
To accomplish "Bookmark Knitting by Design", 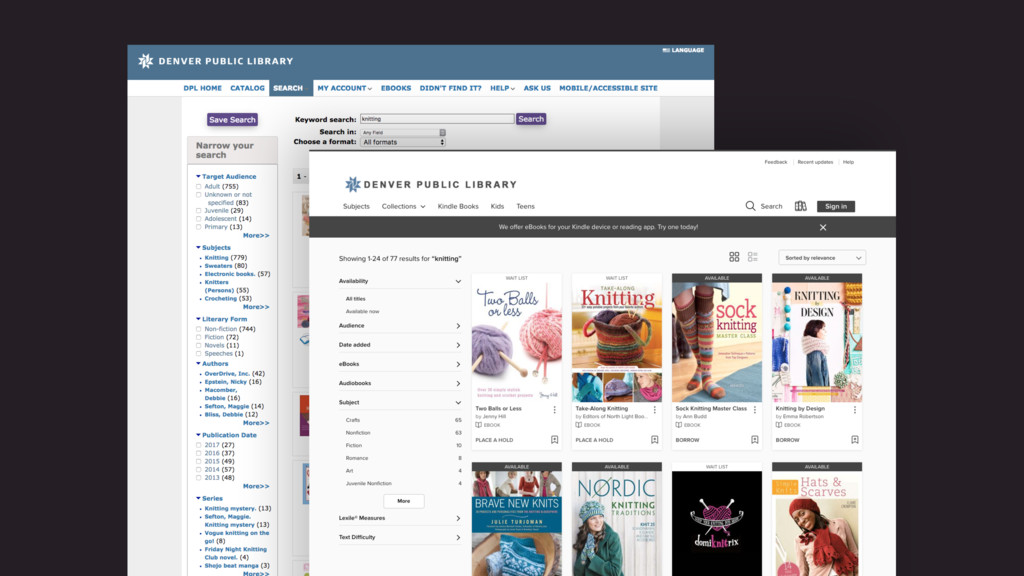I will pyautogui.click(x=854, y=440).
